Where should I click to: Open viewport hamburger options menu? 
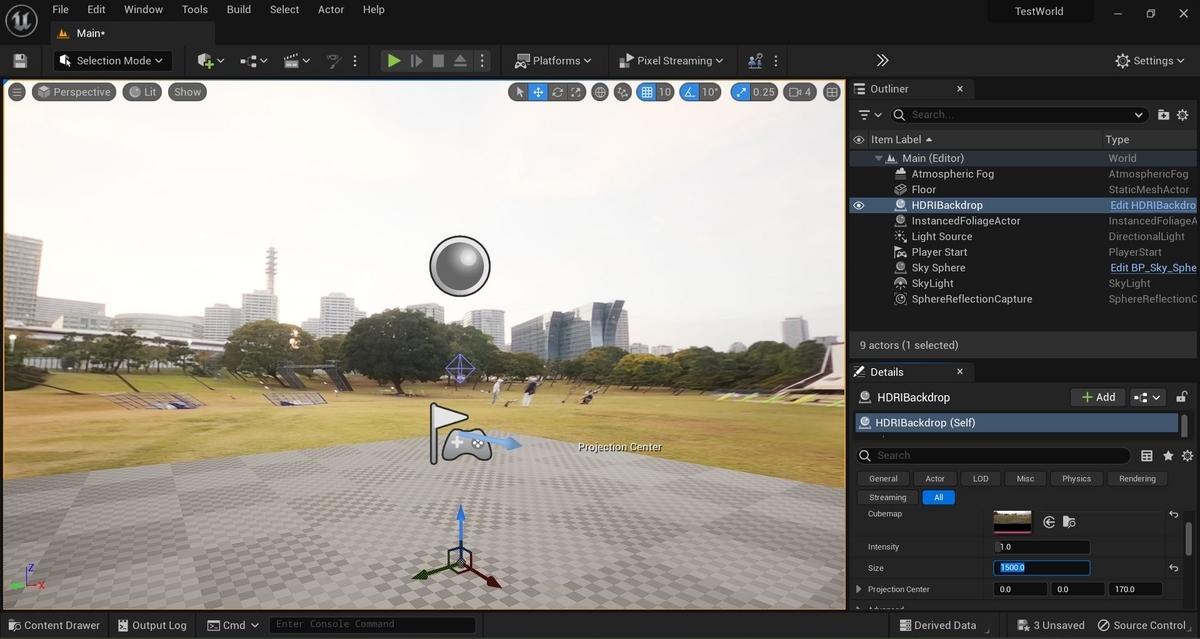(x=17, y=92)
